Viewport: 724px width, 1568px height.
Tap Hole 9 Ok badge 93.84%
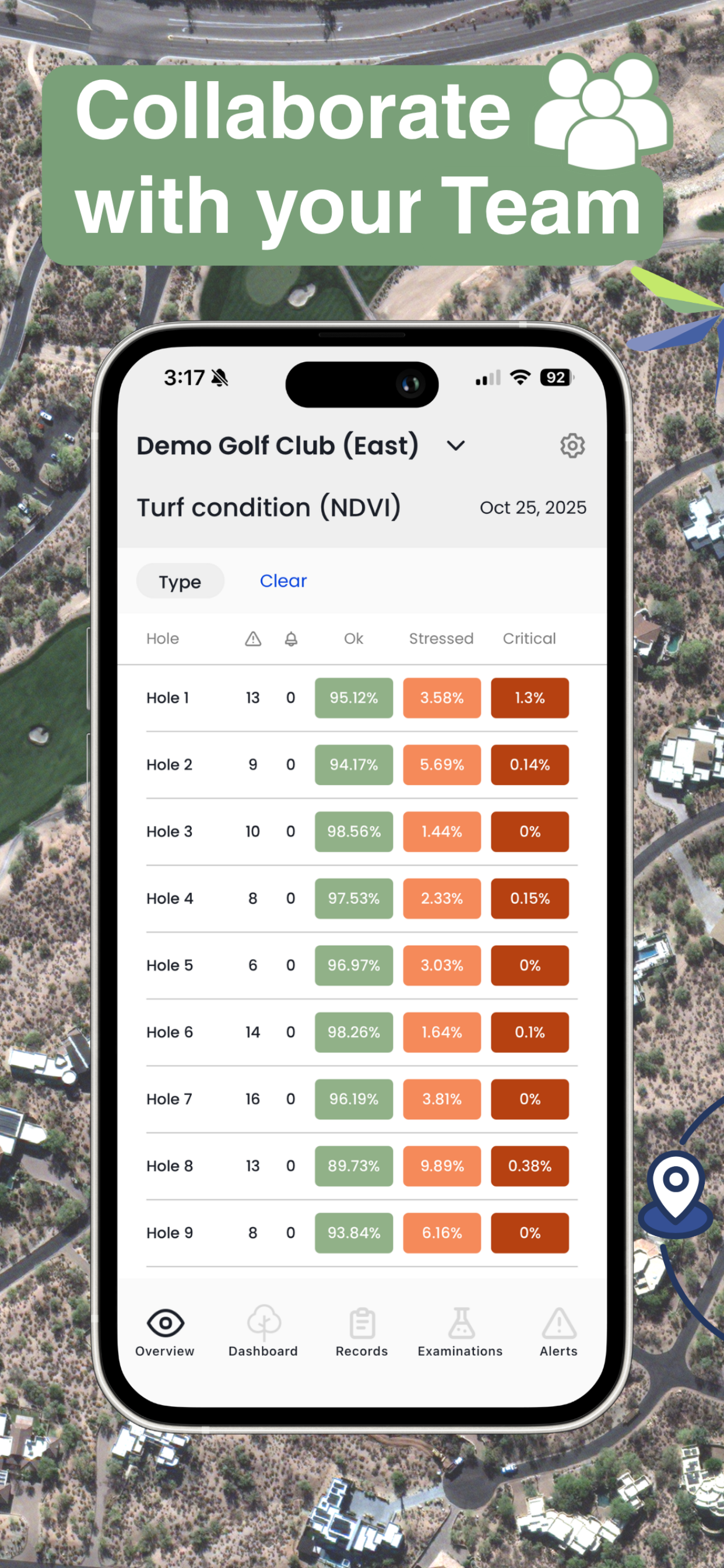(354, 1234)
